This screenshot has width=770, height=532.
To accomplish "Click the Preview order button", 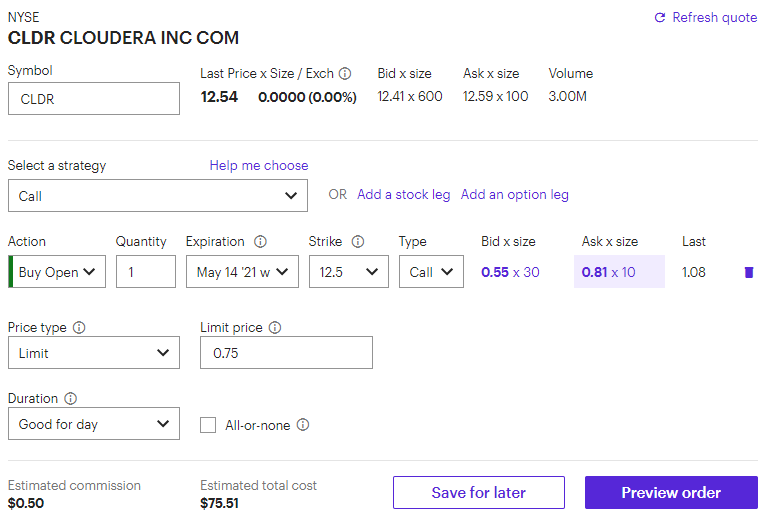I will tap(671, 493).
